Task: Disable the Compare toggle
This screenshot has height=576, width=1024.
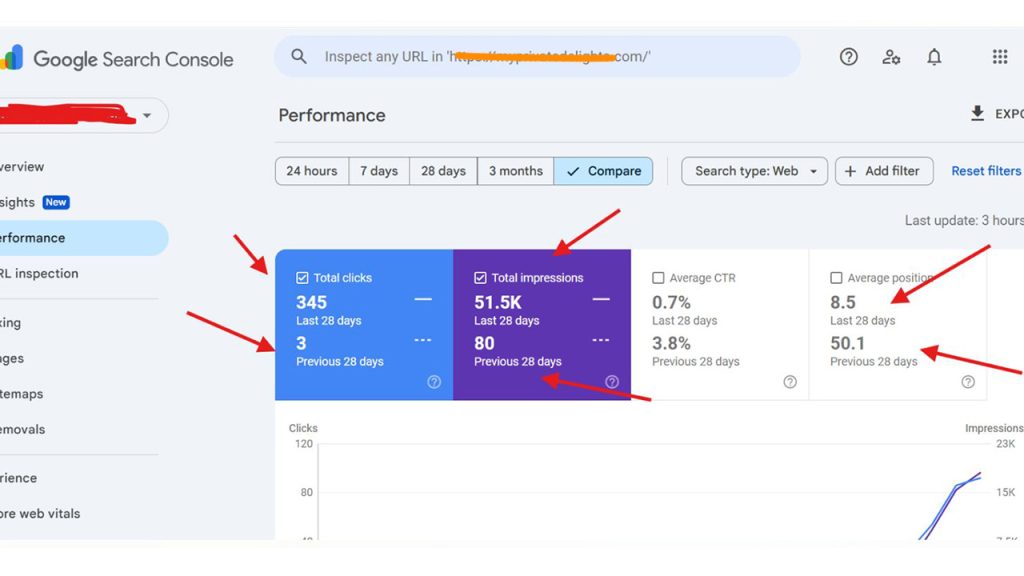Action: click(x=604, y=171)
